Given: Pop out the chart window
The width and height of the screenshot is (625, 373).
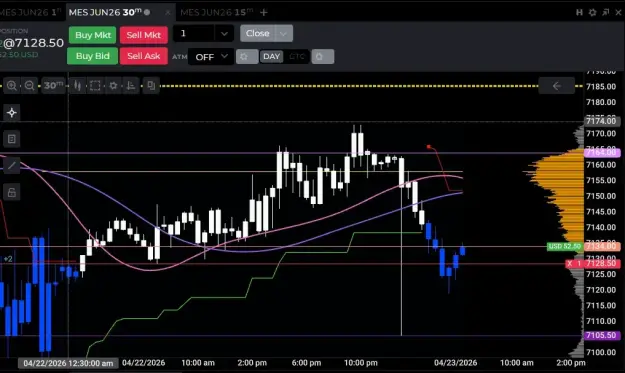Looking at the screenshot, I should tap(605, 12).
